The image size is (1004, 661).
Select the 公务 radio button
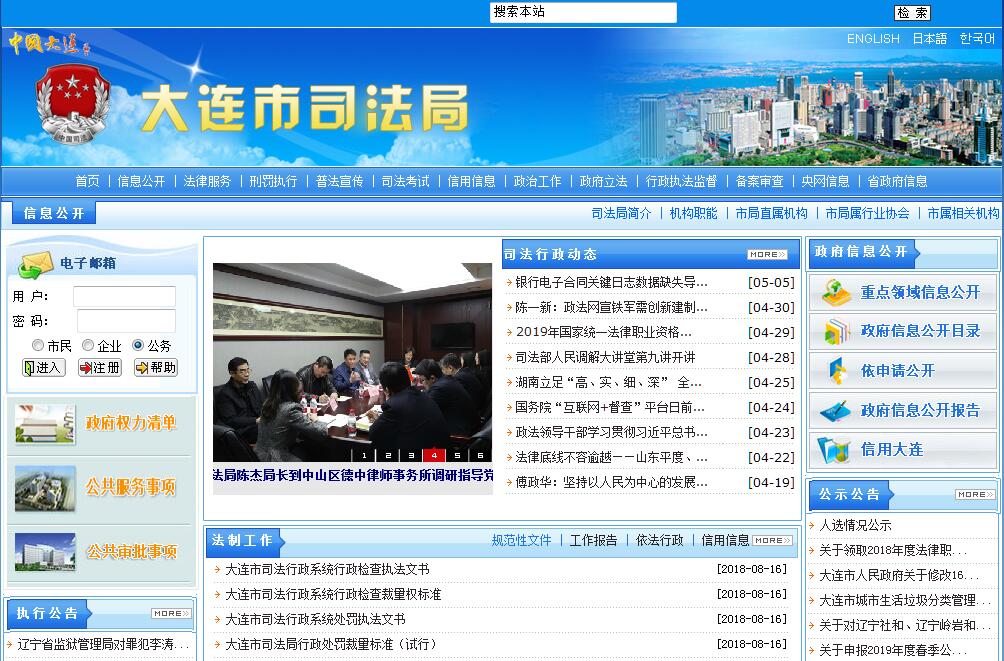click(138, 345)
